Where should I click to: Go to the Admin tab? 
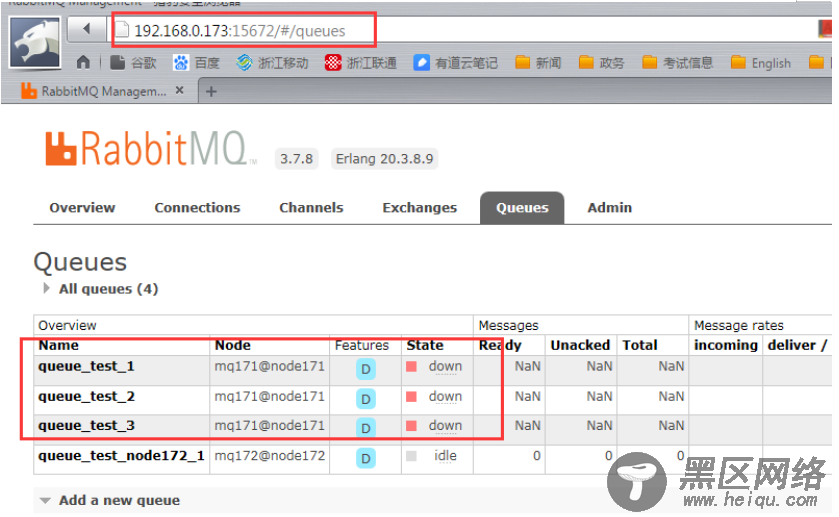[x=609, y=208]
